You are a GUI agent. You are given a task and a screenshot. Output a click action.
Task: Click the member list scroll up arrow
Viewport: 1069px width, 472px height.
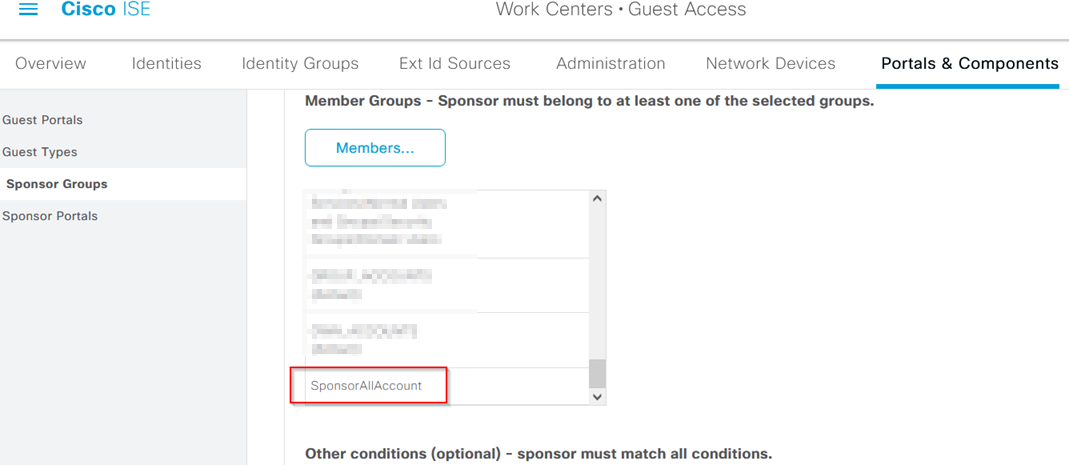[597, 198]
